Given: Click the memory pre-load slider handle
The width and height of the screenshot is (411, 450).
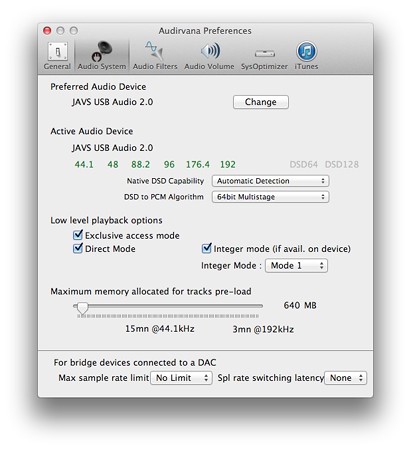Looking at the screenshot, I should (x=82, y=308).
